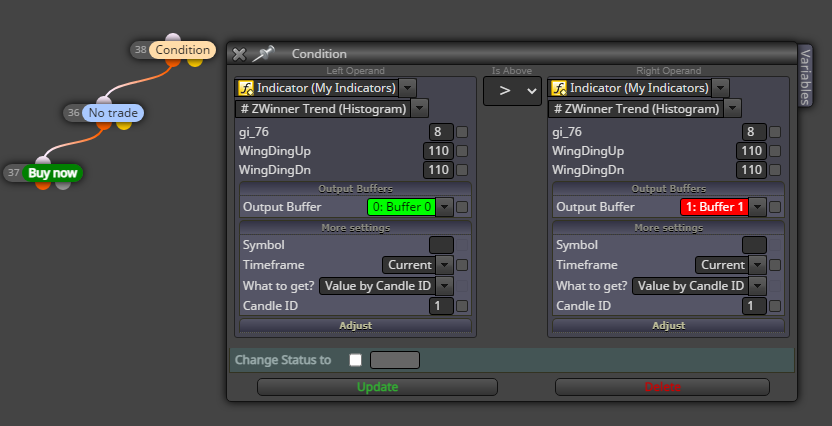
Task: Click Right Operand gi_76 value field
Action: pos(755,132)
